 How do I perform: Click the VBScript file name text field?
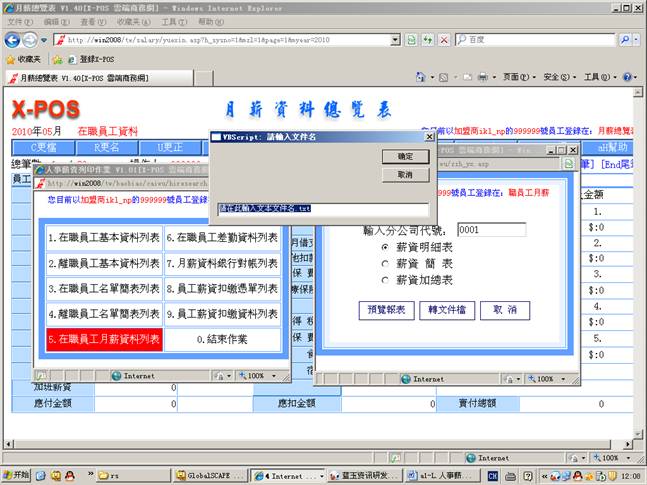[322, 210]
